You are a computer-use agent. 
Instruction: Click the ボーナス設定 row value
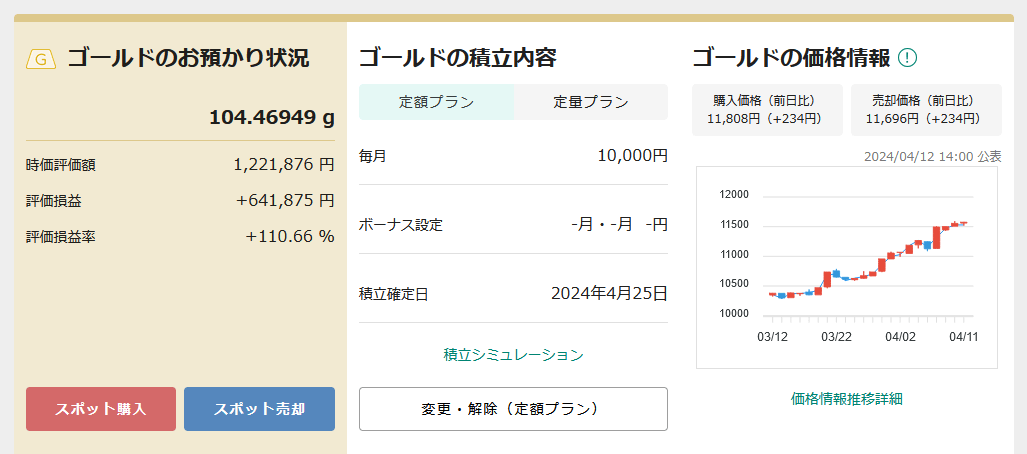618,224
